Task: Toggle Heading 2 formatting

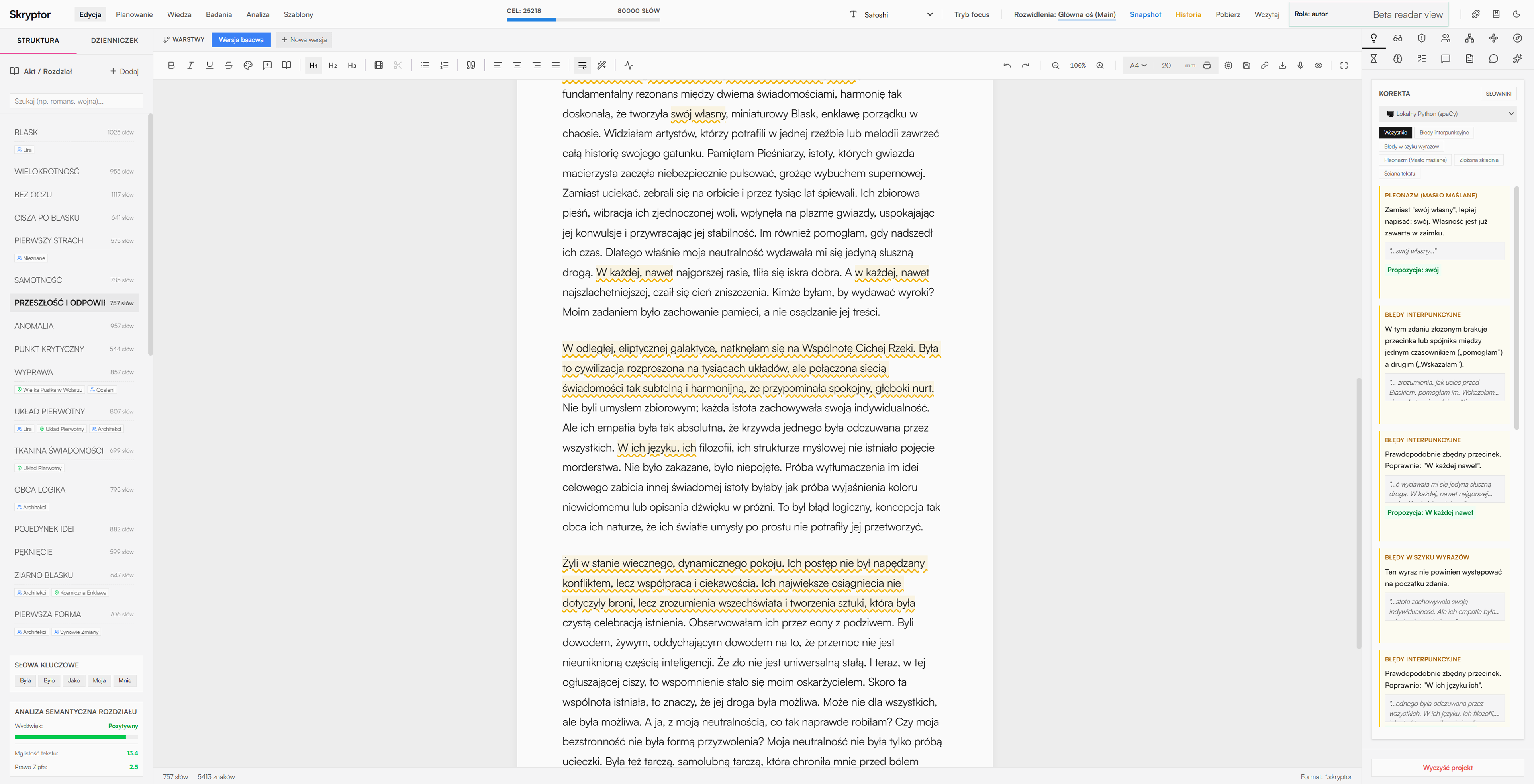Action: point(333,65)
